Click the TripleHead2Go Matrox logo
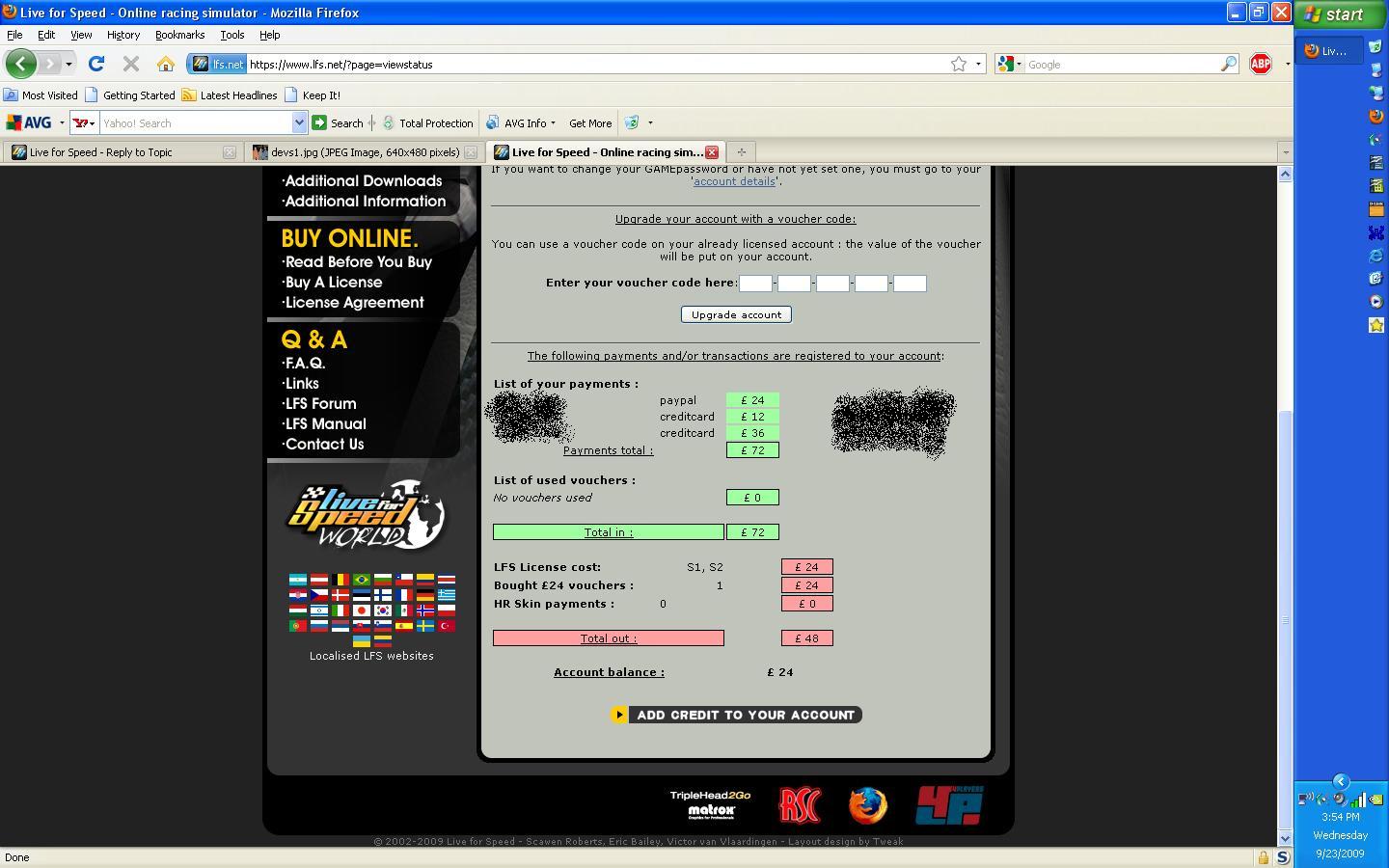Viewport: 1389px width, 868px height. click(711, 804)
